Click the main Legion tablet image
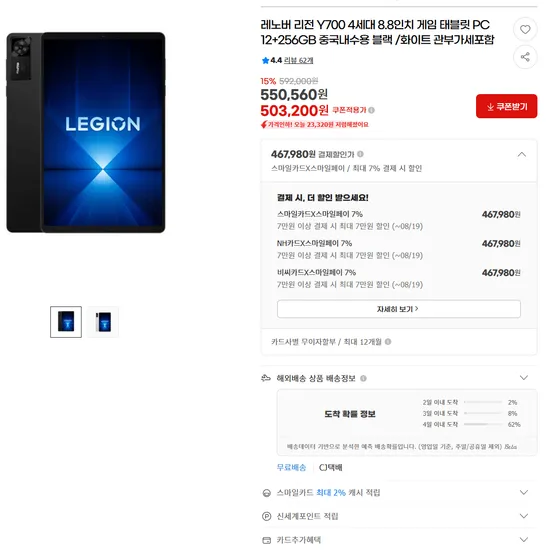 [86, 132]
